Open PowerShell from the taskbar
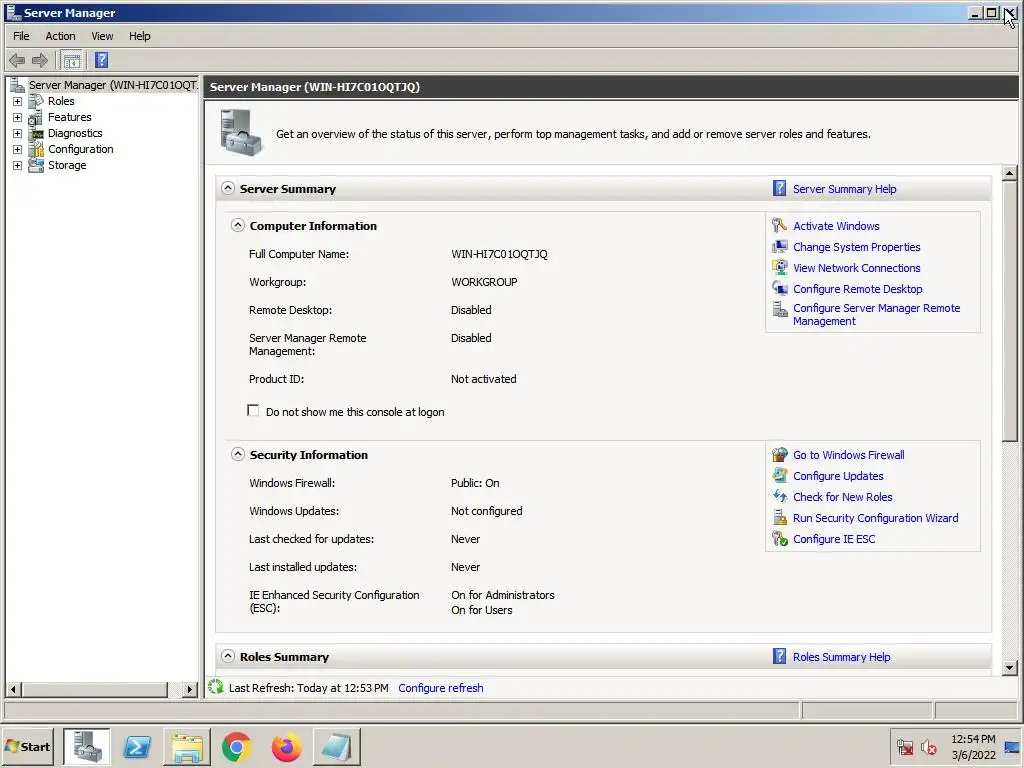The image size is (1024, 768). tap(137, 746)
